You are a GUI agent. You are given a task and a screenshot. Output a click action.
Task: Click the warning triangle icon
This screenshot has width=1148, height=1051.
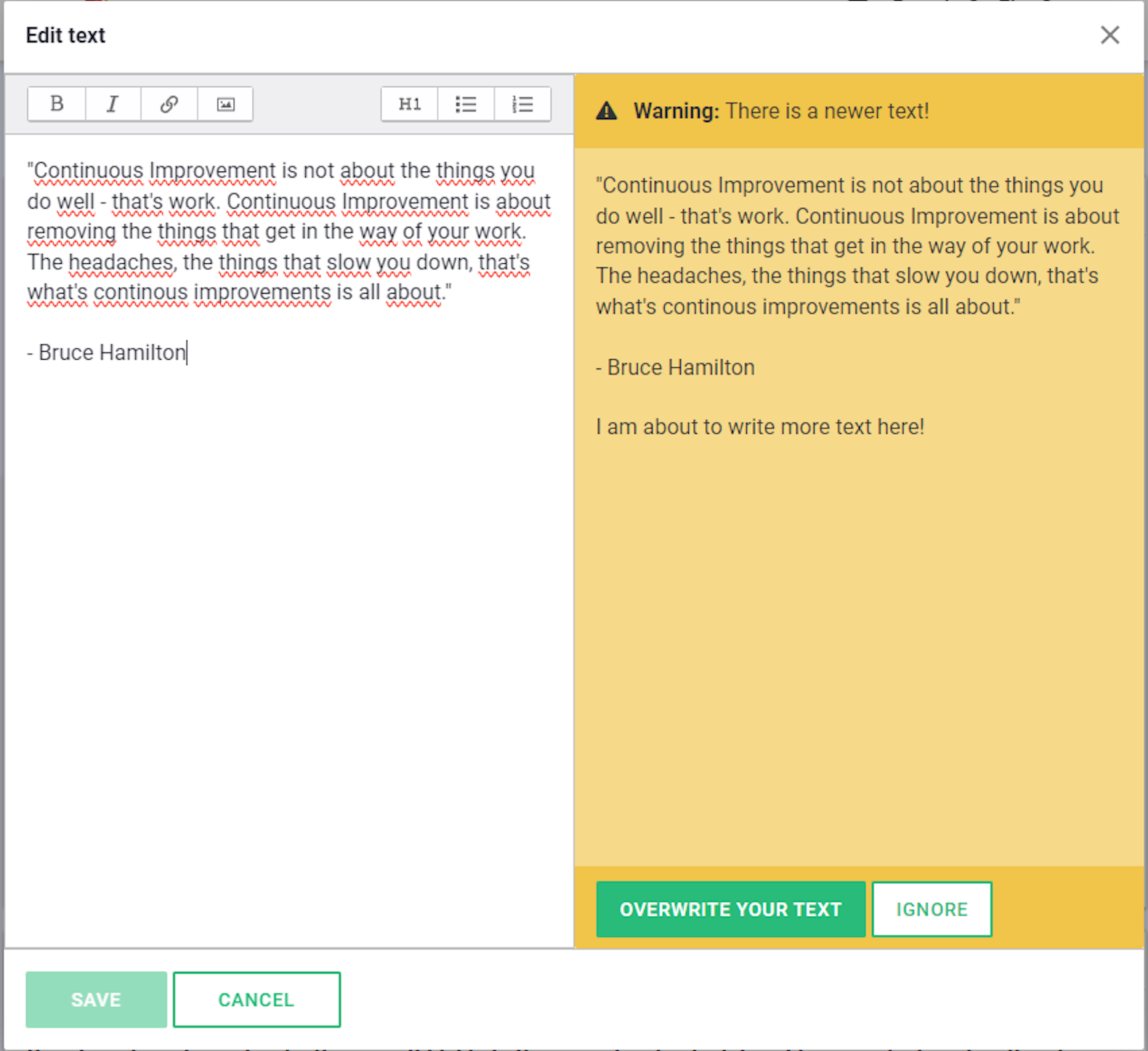click(607, 111)
